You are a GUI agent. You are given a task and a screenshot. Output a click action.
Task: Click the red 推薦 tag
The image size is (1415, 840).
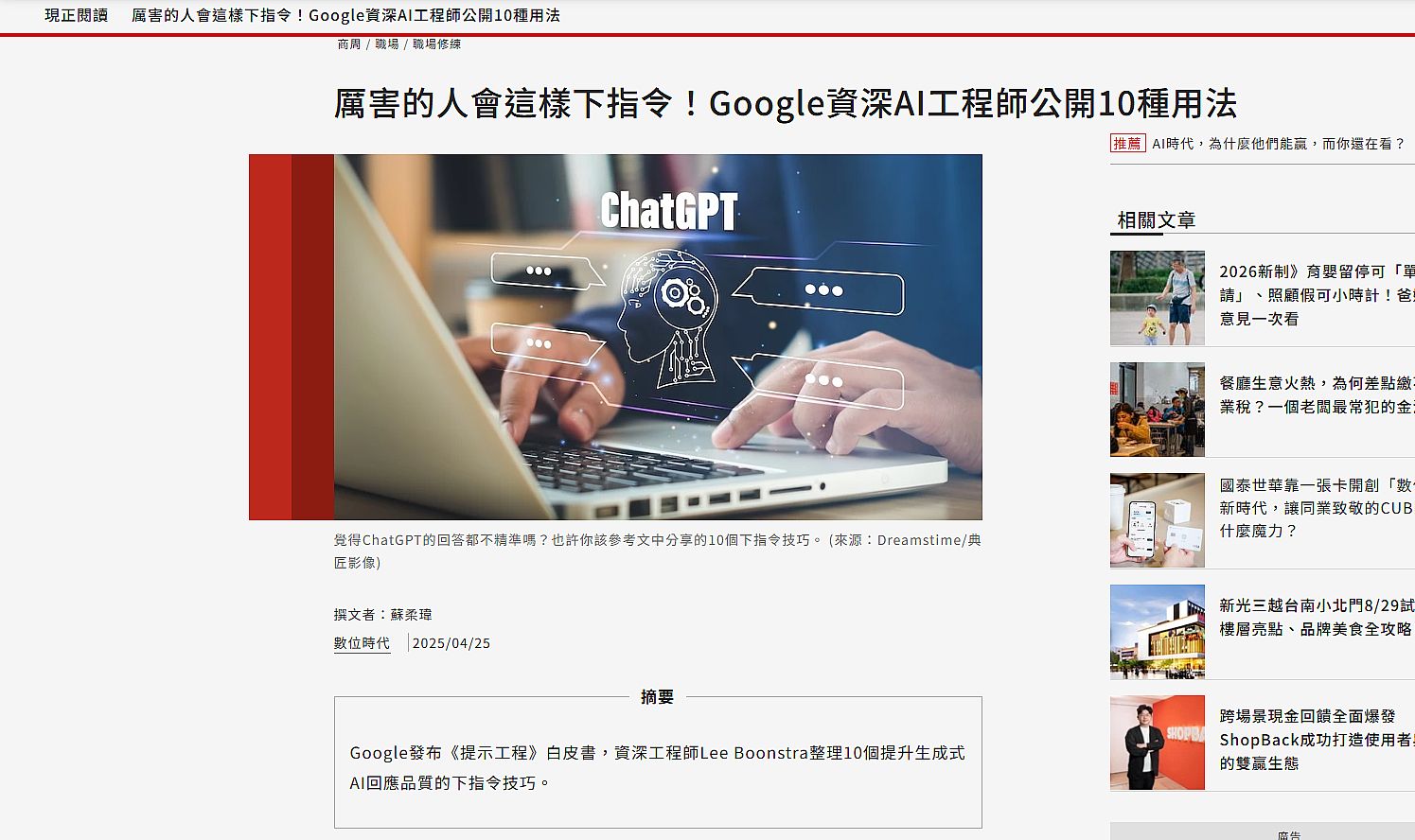(1127, 144)
